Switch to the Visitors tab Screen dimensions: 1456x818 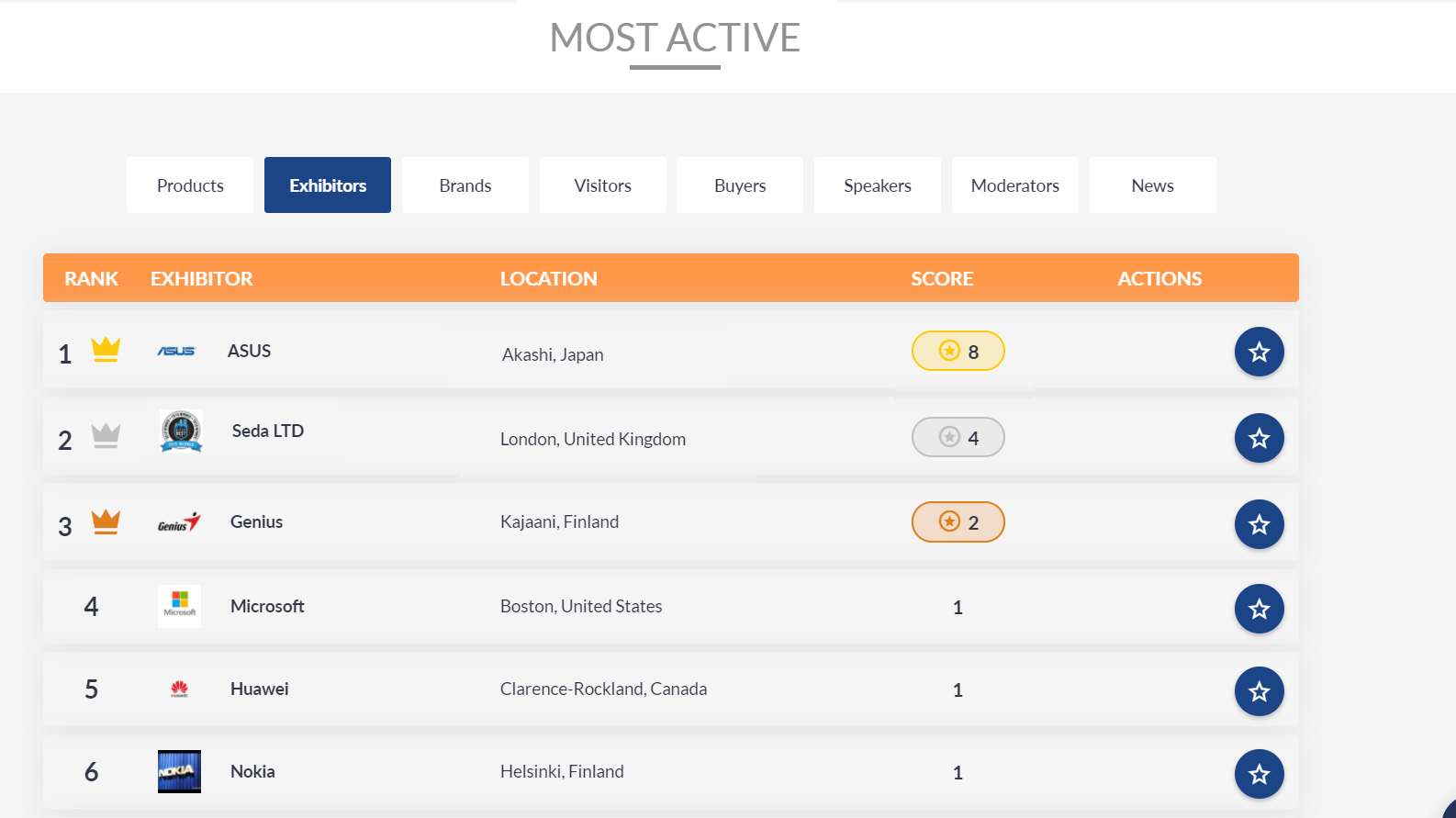(603, 185)
